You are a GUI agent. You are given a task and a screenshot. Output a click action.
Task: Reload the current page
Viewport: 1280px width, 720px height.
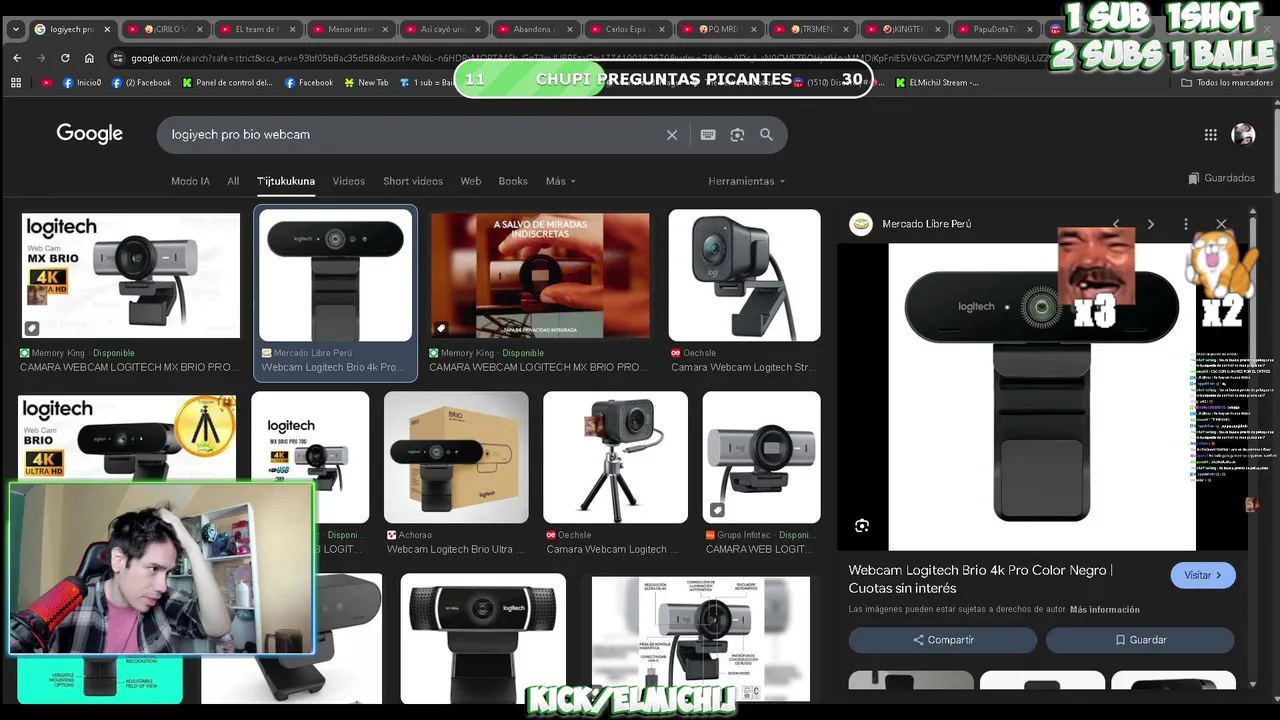(x=65, y=58)
